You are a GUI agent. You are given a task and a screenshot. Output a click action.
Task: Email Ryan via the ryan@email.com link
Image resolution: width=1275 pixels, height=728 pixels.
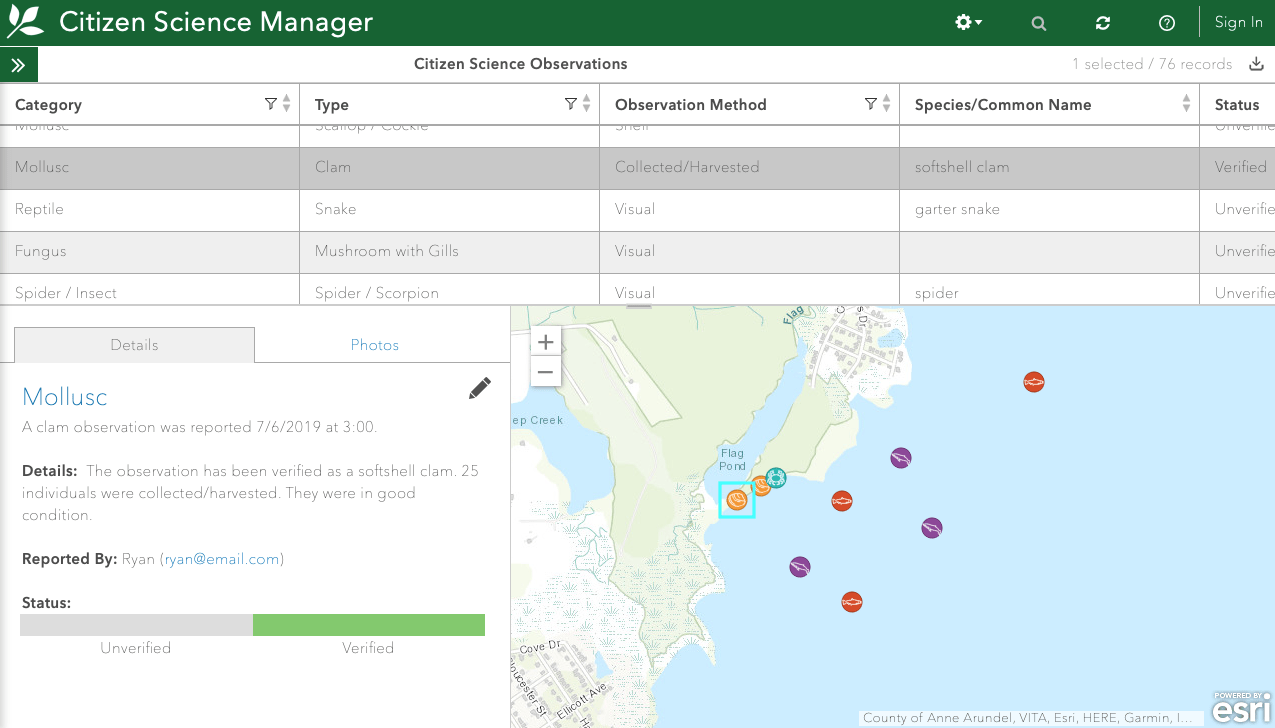(221, 559)
